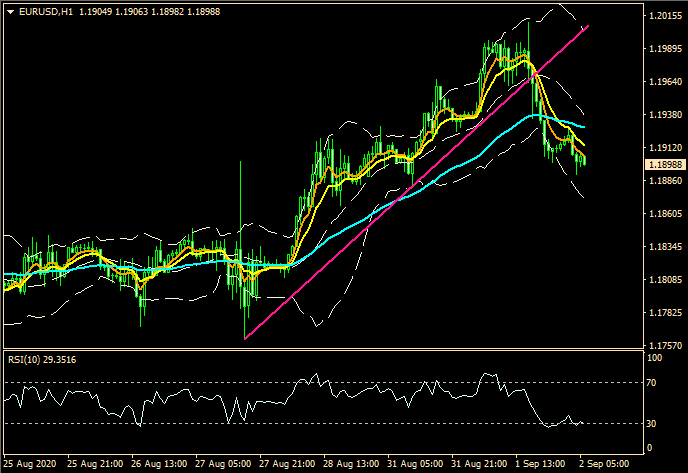Click the 2 Sep 05:00 time label
688x473 pixels.
tap(603, 465)
